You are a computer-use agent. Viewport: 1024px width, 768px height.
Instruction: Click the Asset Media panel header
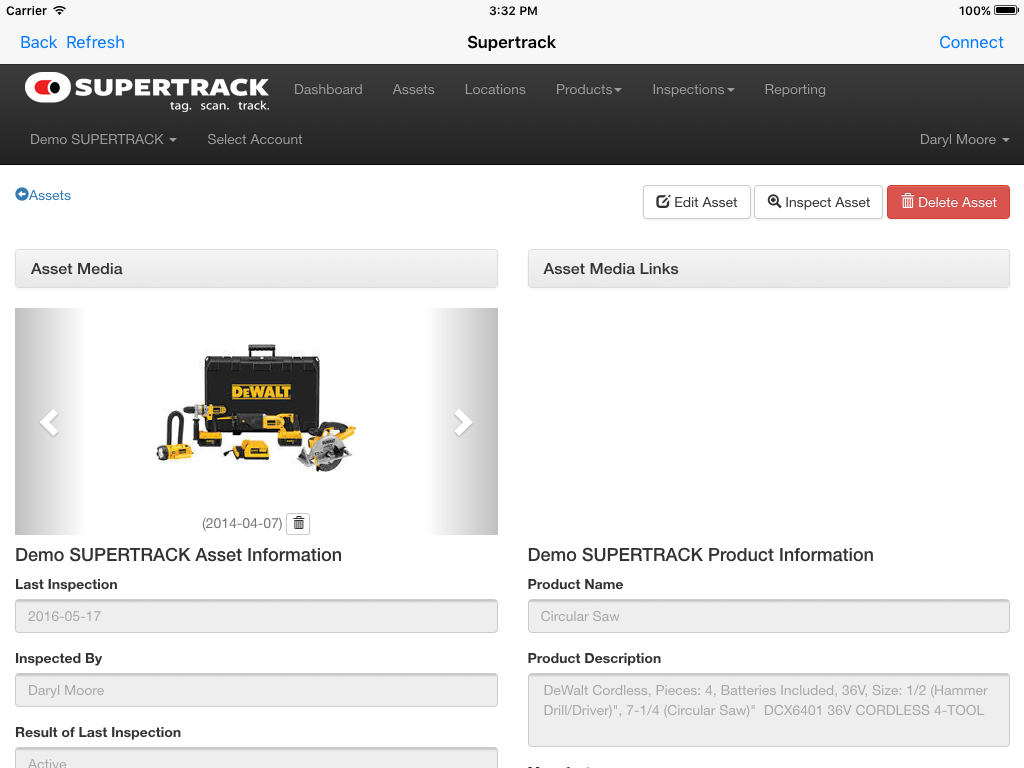point(257,268)
